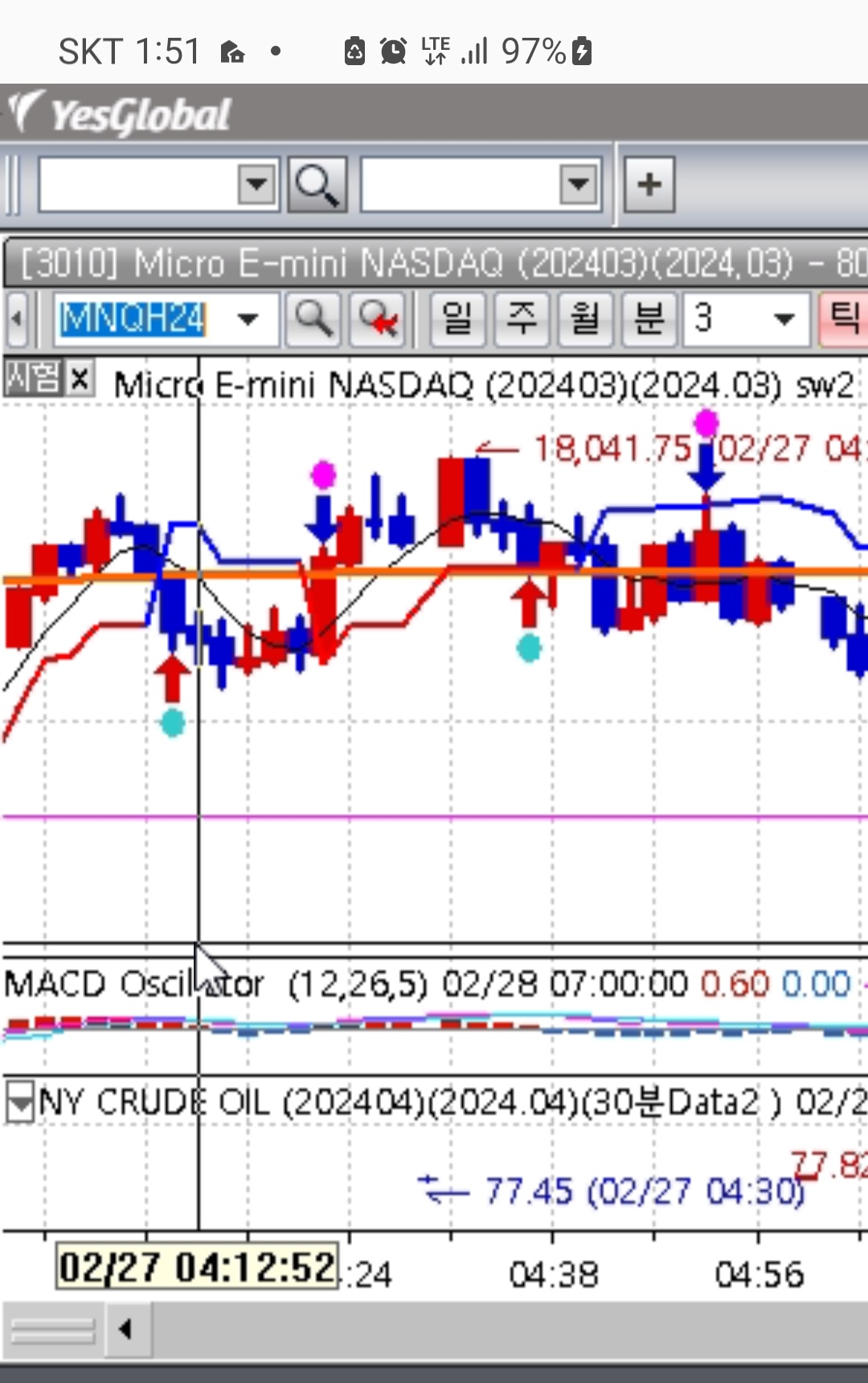The image size is (868, 1383).
Task: Expand the first empty combo box dropdown
Action: coord(256,185)
